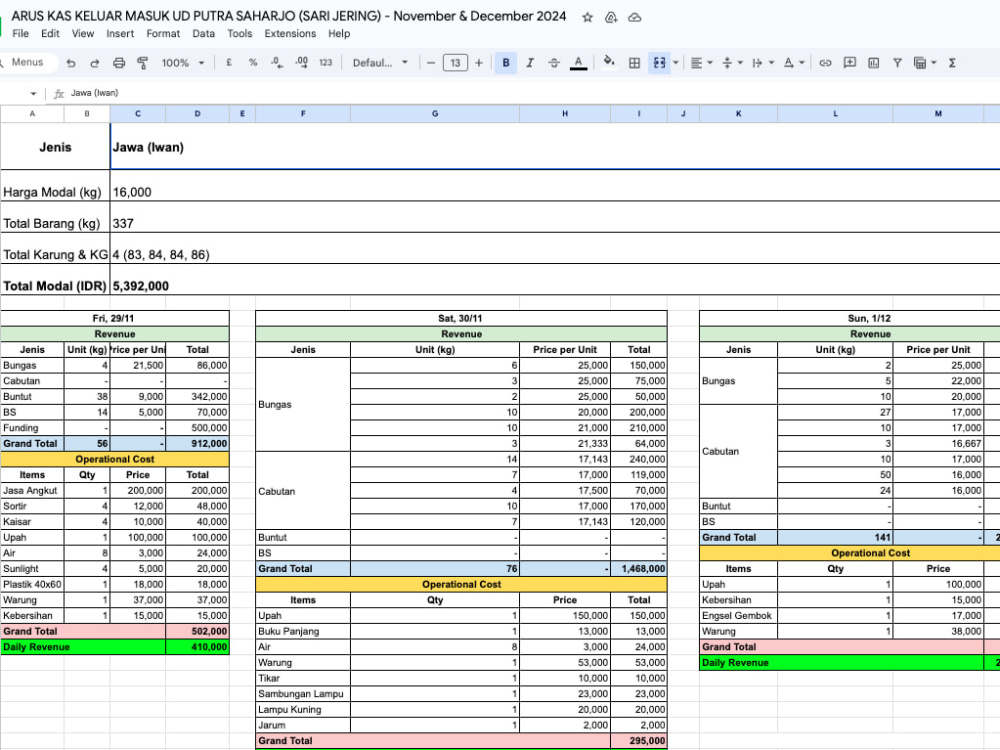Click the Functions sigma icon
Viewport: 1000px width, 750px height.
[952, 62]
